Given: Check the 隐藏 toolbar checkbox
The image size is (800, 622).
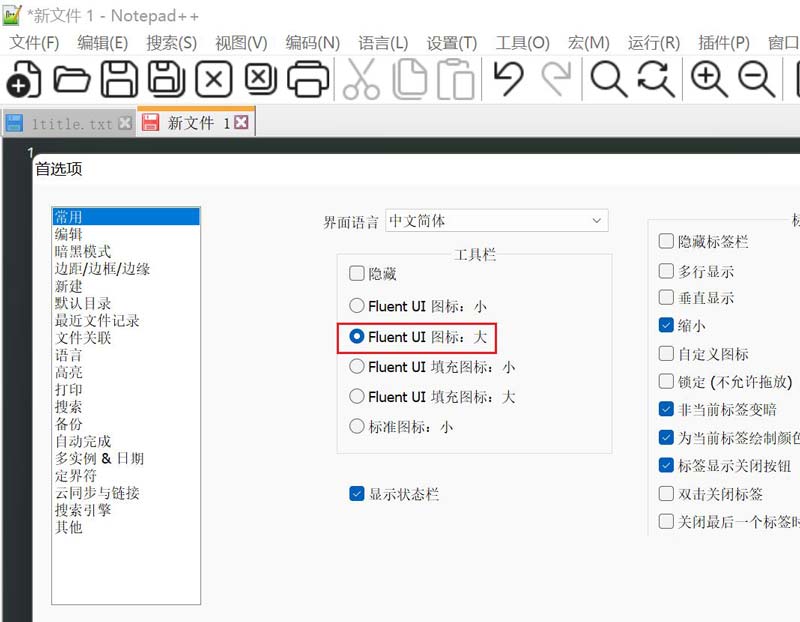Looking at the screenshot, I should click(356, 273).
